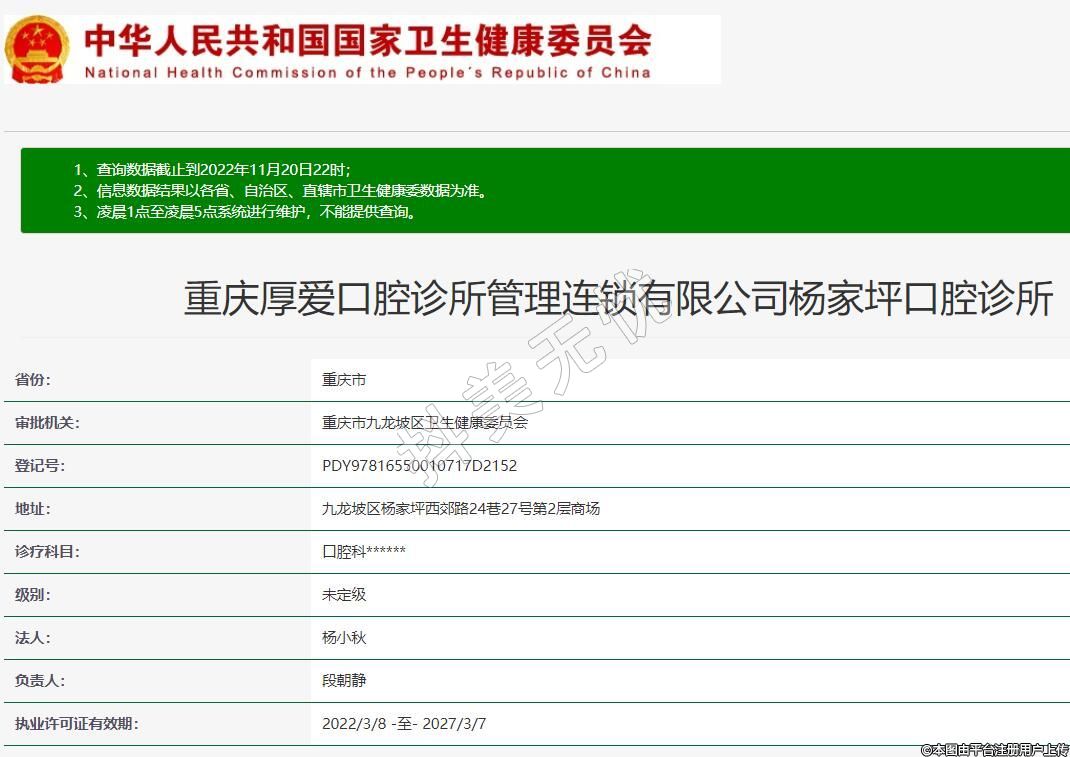Screen dimensions: 1070x757
Task: Click the 登记号 row label
Action: coord(40,466)
